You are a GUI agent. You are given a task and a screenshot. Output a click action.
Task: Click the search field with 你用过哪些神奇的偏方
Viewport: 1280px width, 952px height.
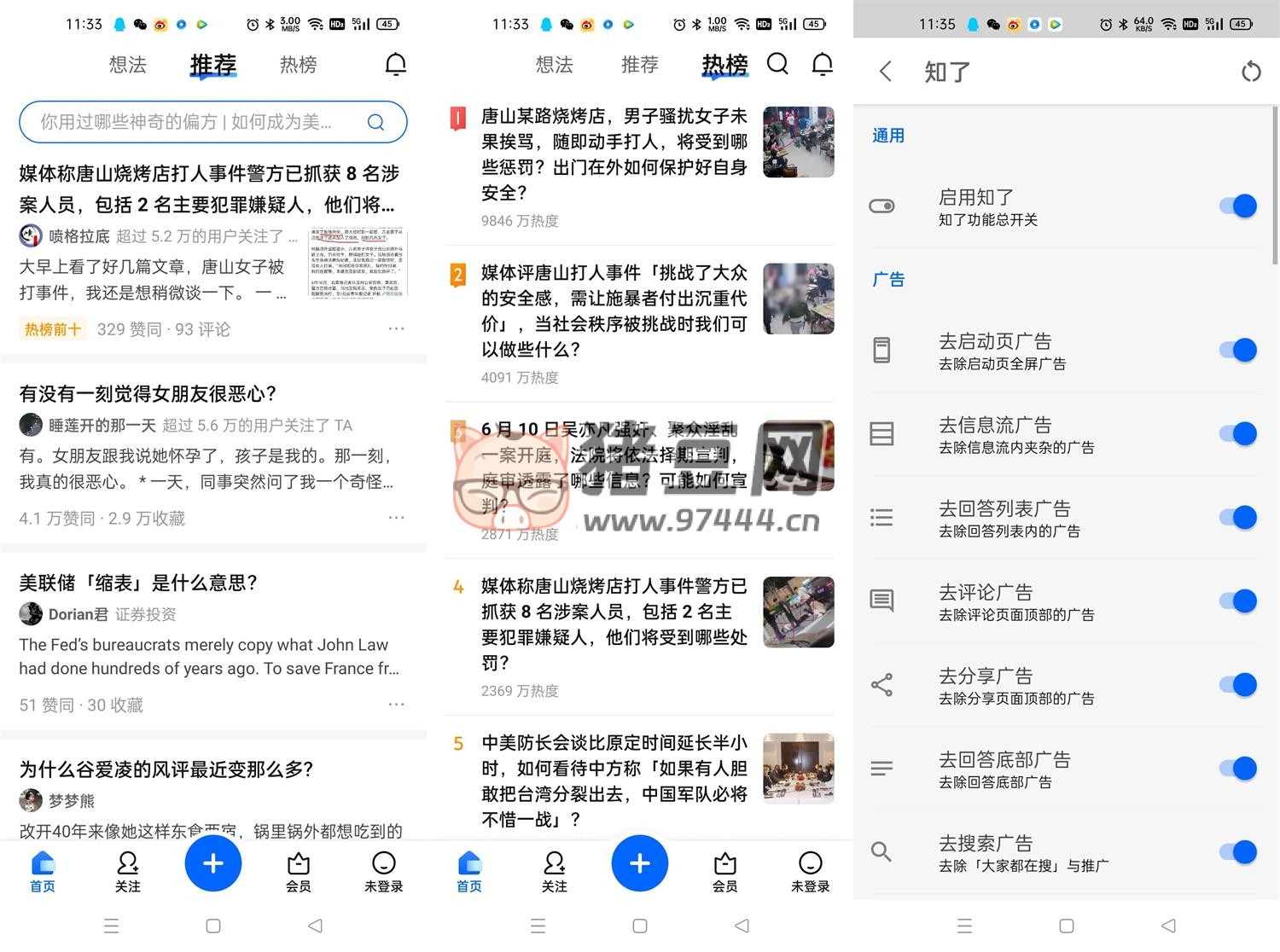pos(188,122)
